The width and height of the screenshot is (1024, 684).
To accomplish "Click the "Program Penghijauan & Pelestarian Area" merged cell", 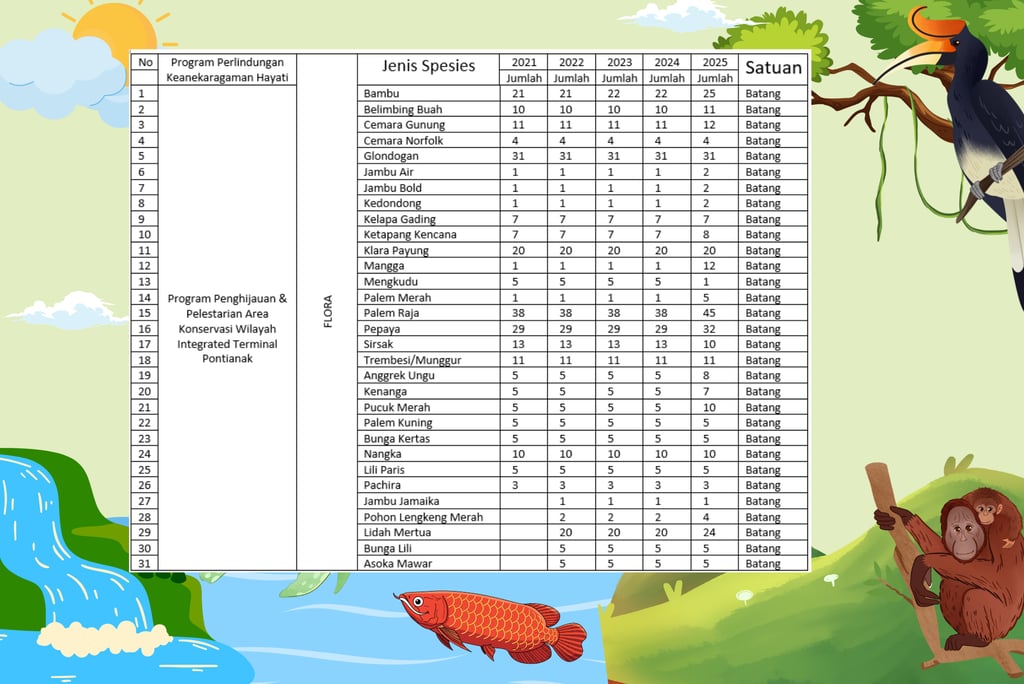I will [227, 328].
